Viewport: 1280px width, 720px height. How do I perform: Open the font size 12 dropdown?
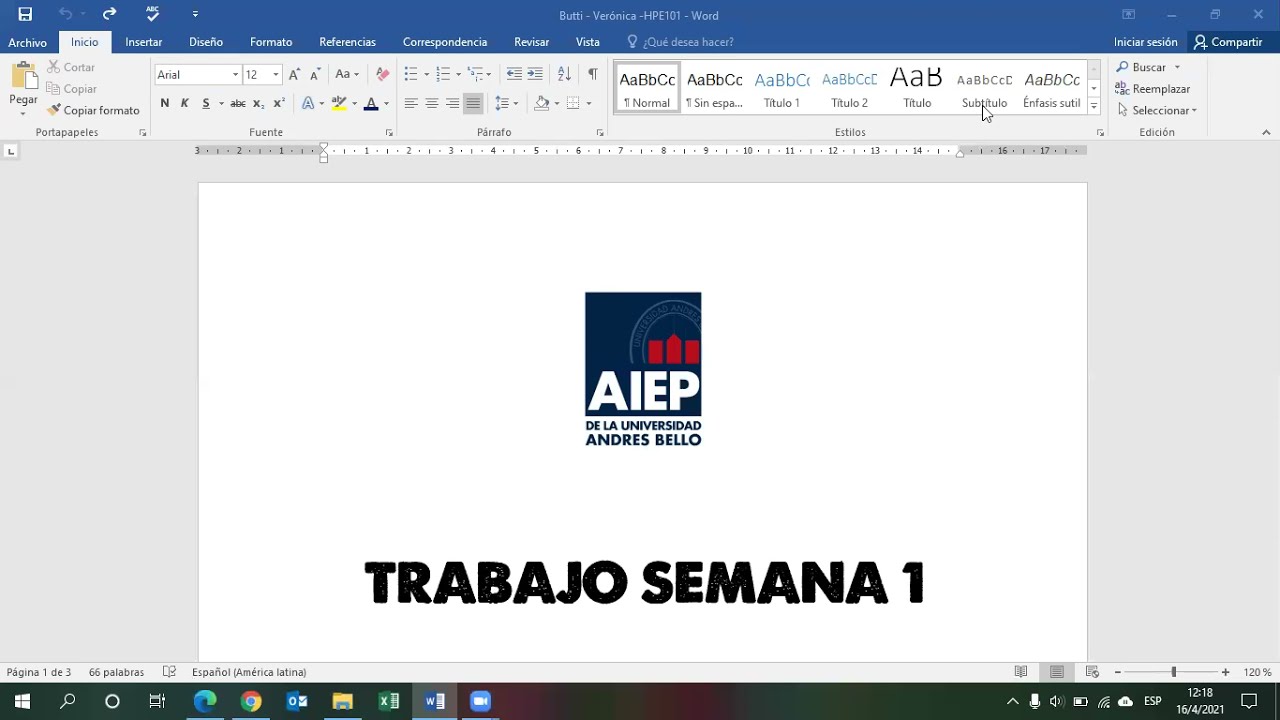pos(275,75)
